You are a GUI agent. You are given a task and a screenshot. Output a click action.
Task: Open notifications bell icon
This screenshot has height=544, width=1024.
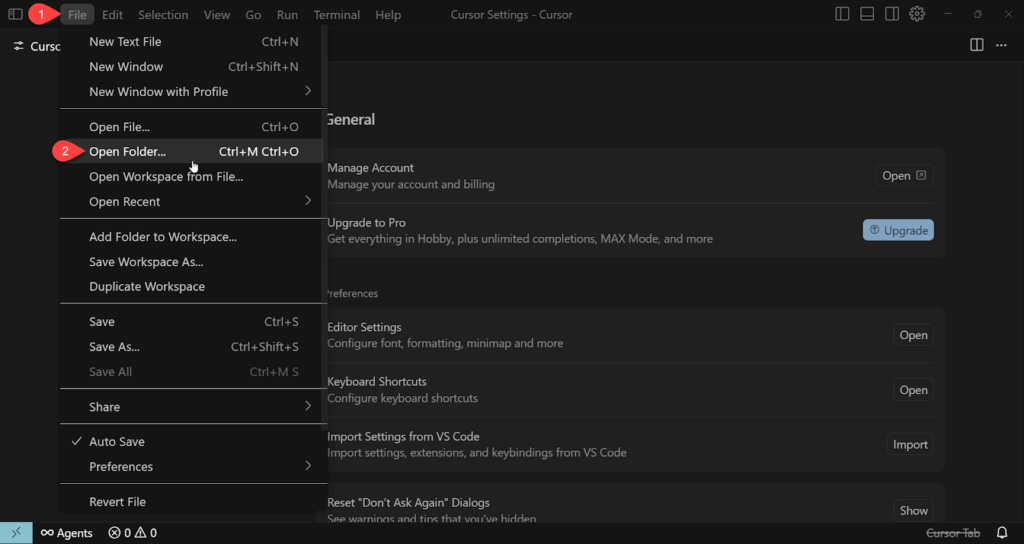pos(1002,533)
